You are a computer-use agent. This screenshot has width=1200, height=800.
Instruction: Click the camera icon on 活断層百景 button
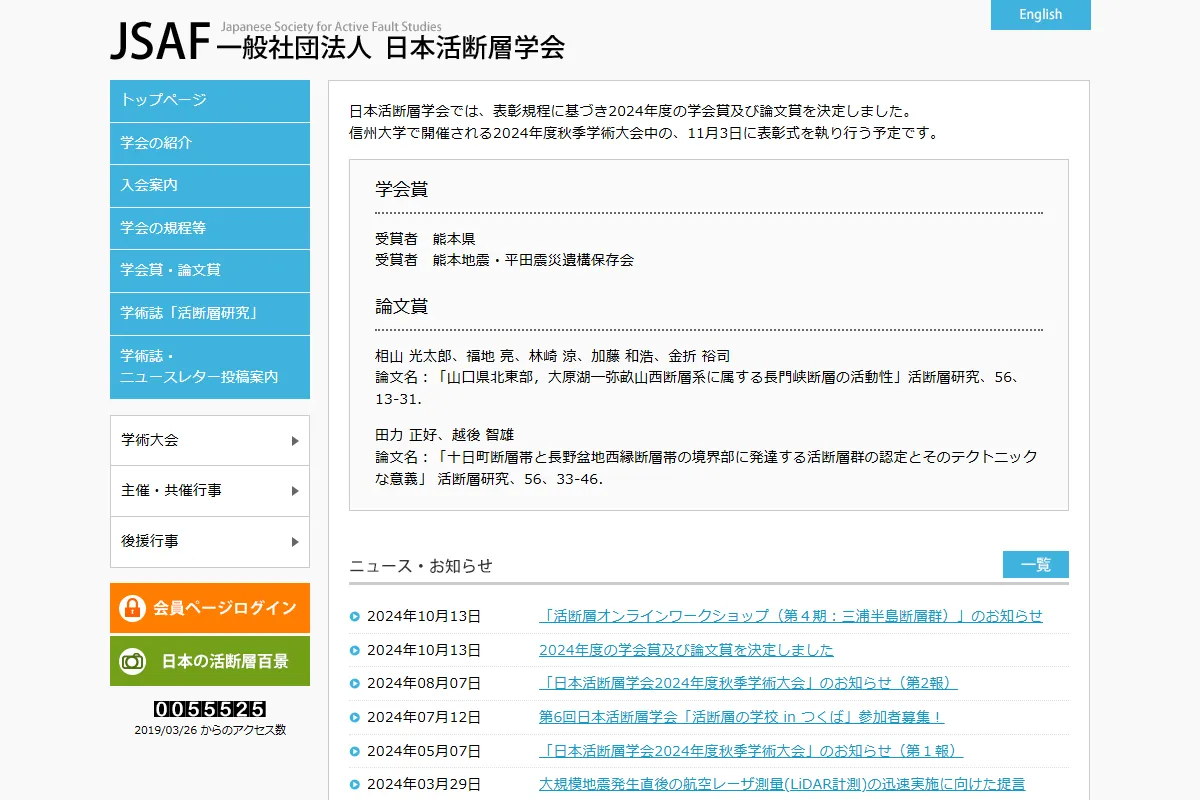click(132, 661)
